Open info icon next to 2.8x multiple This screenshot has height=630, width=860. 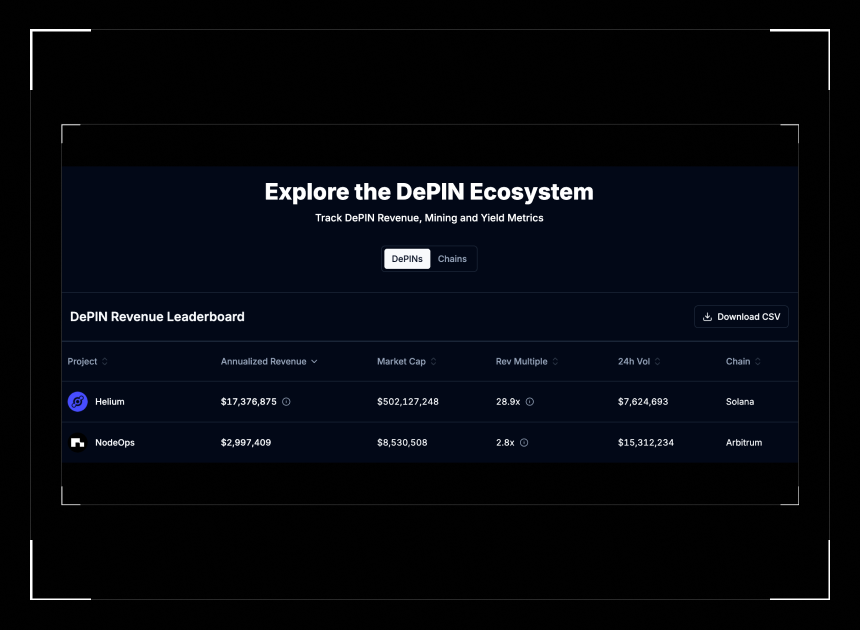(x=524, y=442)
